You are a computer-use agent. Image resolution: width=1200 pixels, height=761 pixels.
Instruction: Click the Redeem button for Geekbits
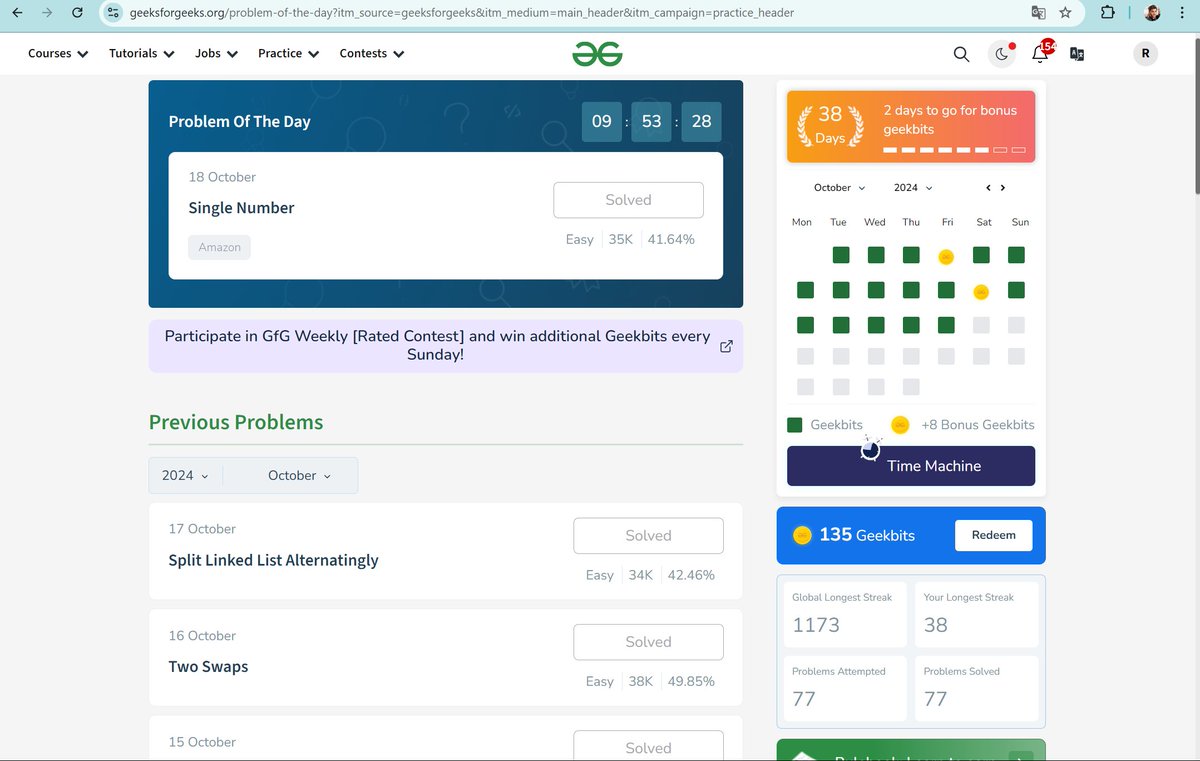993,535
